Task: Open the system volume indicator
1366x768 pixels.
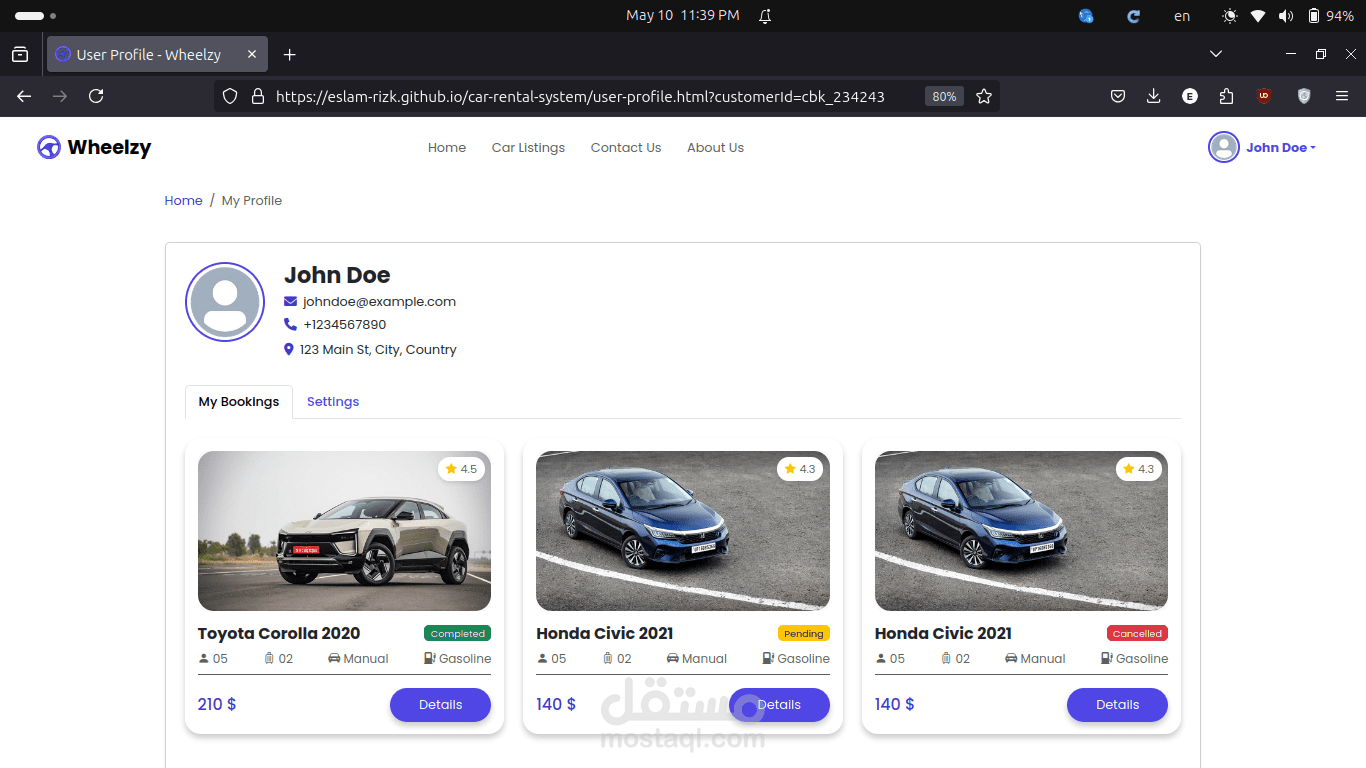Action: click(x=1286, y=16)
